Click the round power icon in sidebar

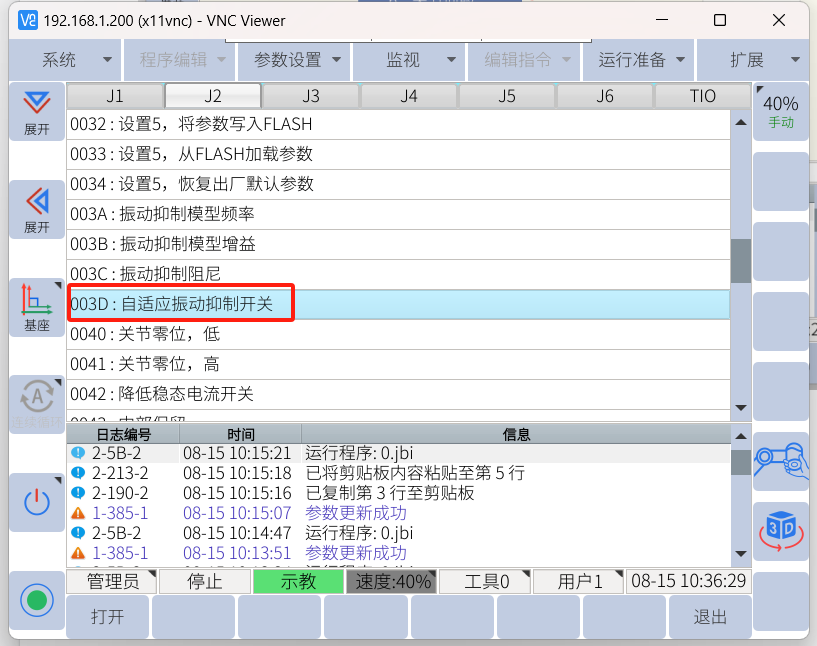coord(36,502)
